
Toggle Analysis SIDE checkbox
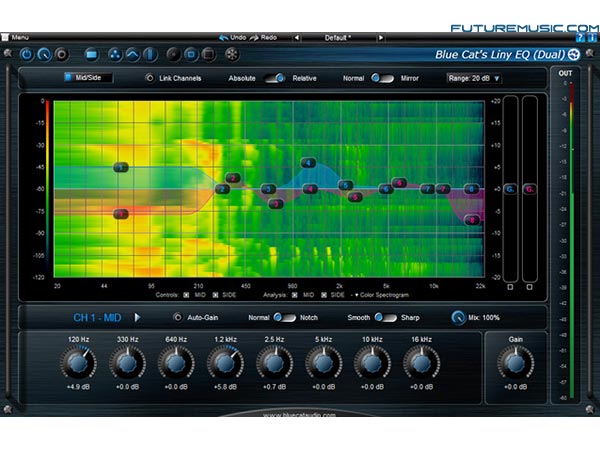pyautogui.click(x=324, y=295)
